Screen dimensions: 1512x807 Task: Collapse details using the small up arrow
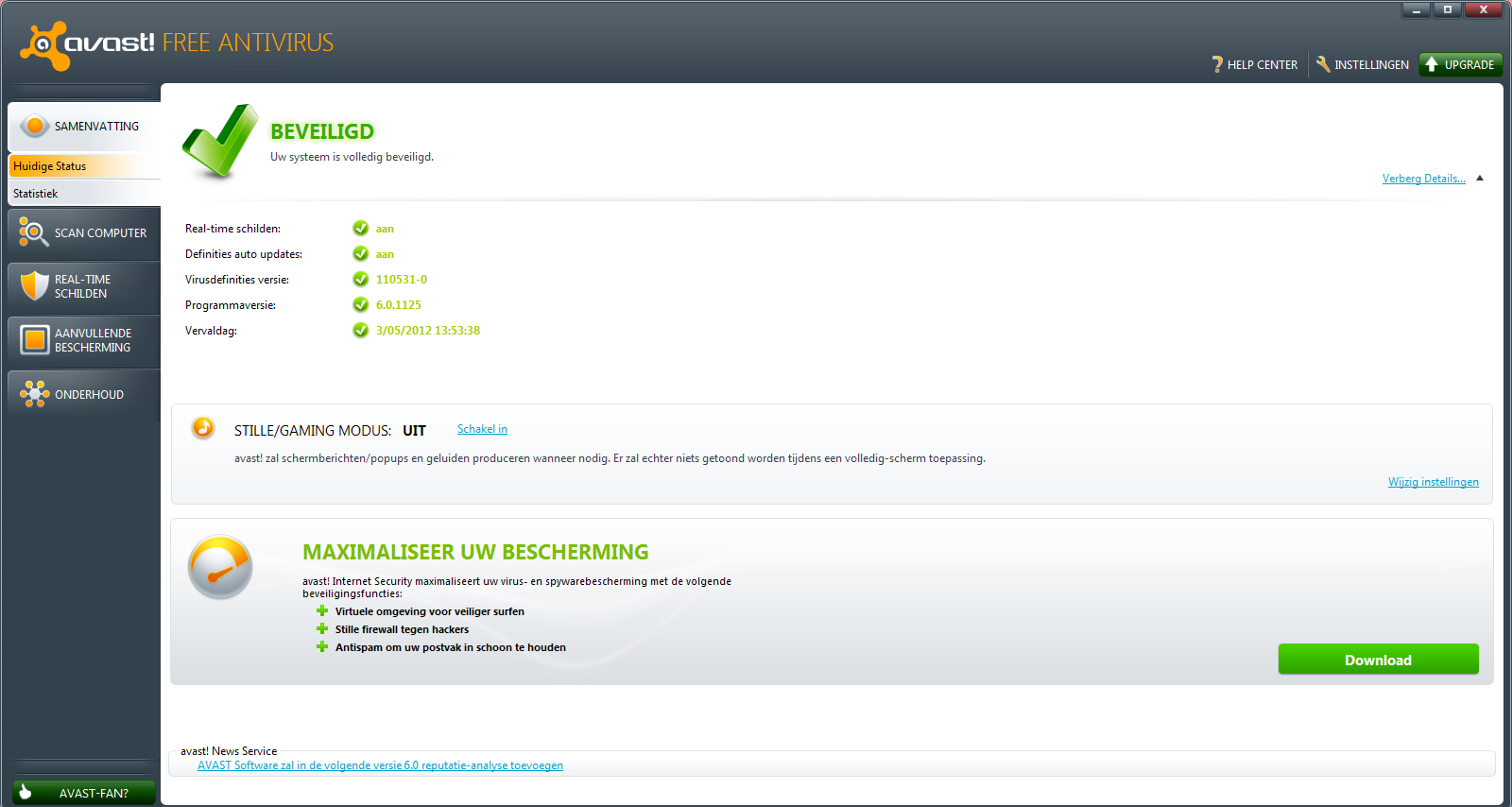(1480, 178)
